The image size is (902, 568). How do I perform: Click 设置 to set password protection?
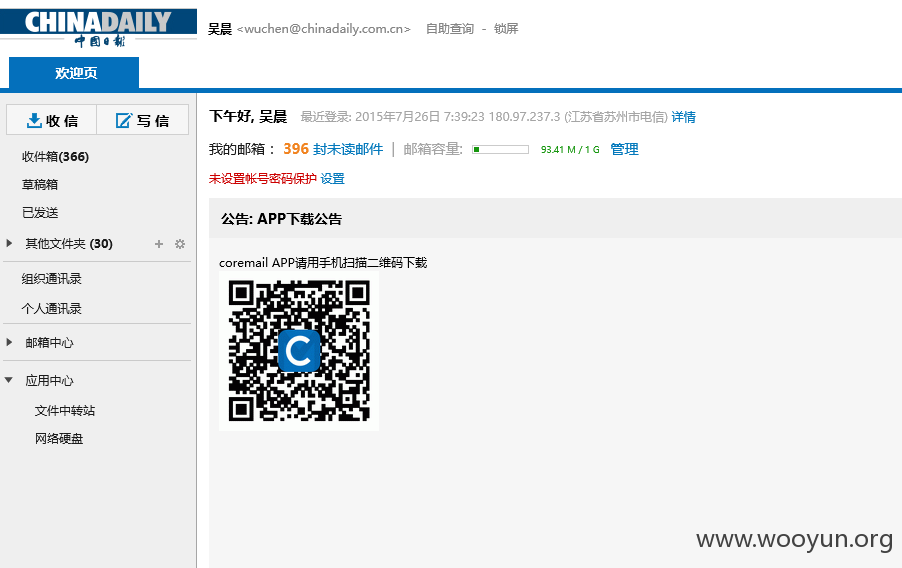(332, 178)
